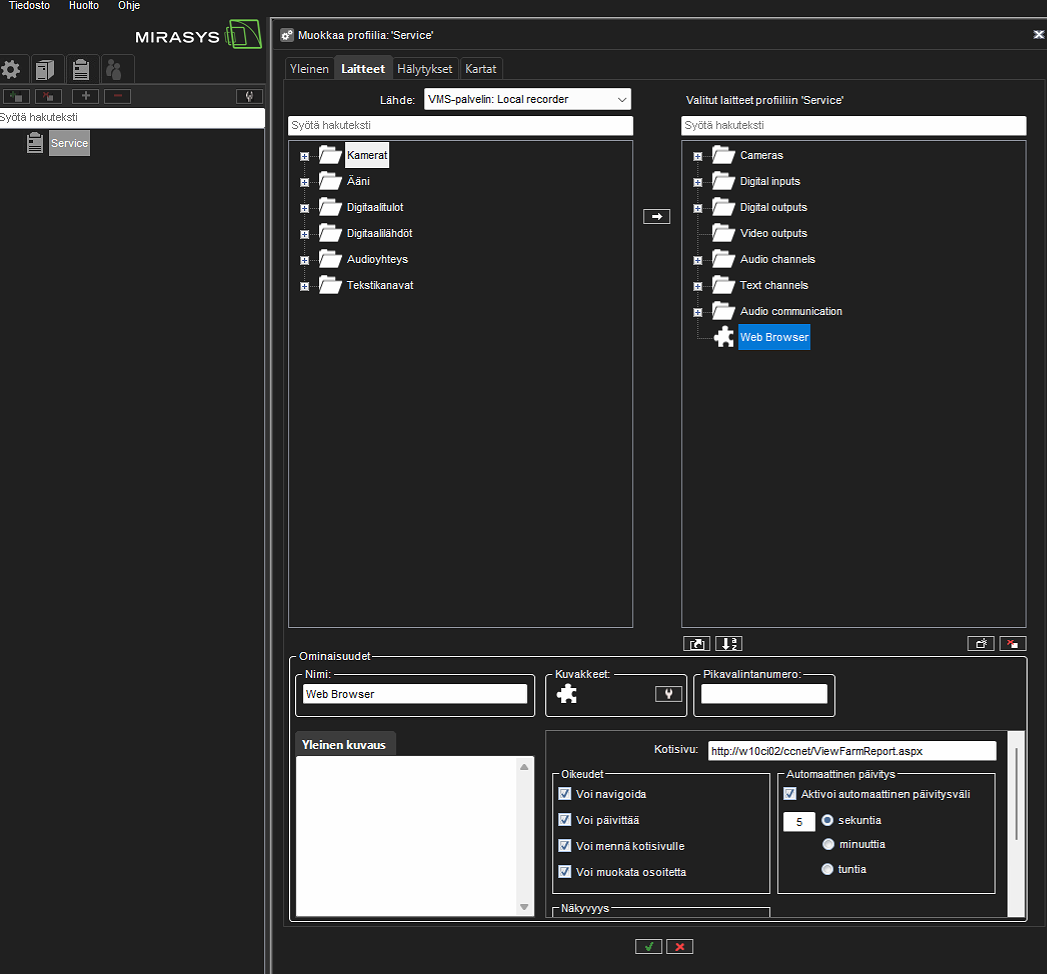Uncheck the 'Voi navigoida' permission

565,793
